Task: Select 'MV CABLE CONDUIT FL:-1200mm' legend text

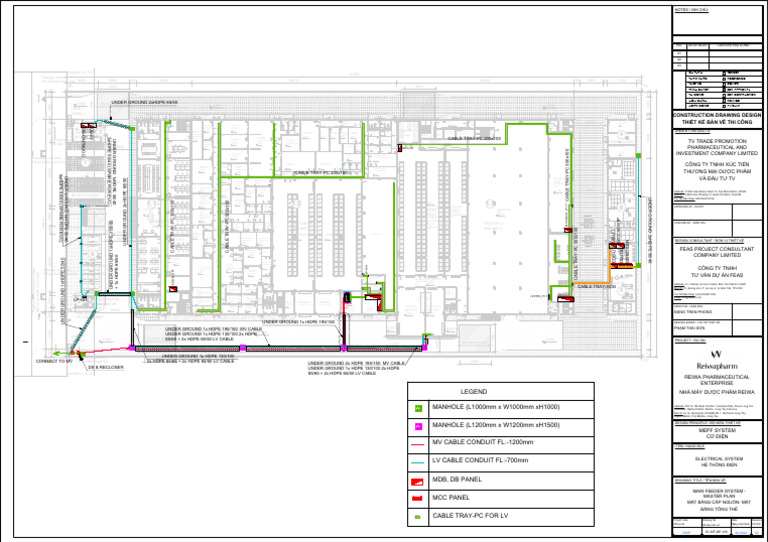Action: [482, 442]
